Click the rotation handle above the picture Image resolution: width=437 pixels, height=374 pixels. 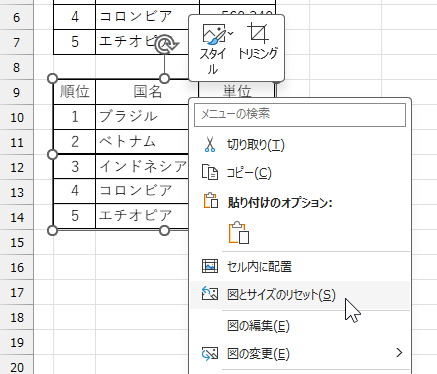tap(166, 44)
